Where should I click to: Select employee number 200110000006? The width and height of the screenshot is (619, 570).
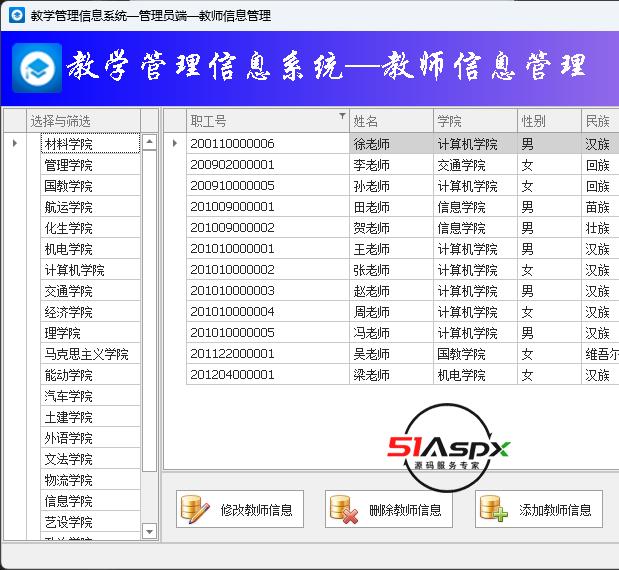click(268, 143)
